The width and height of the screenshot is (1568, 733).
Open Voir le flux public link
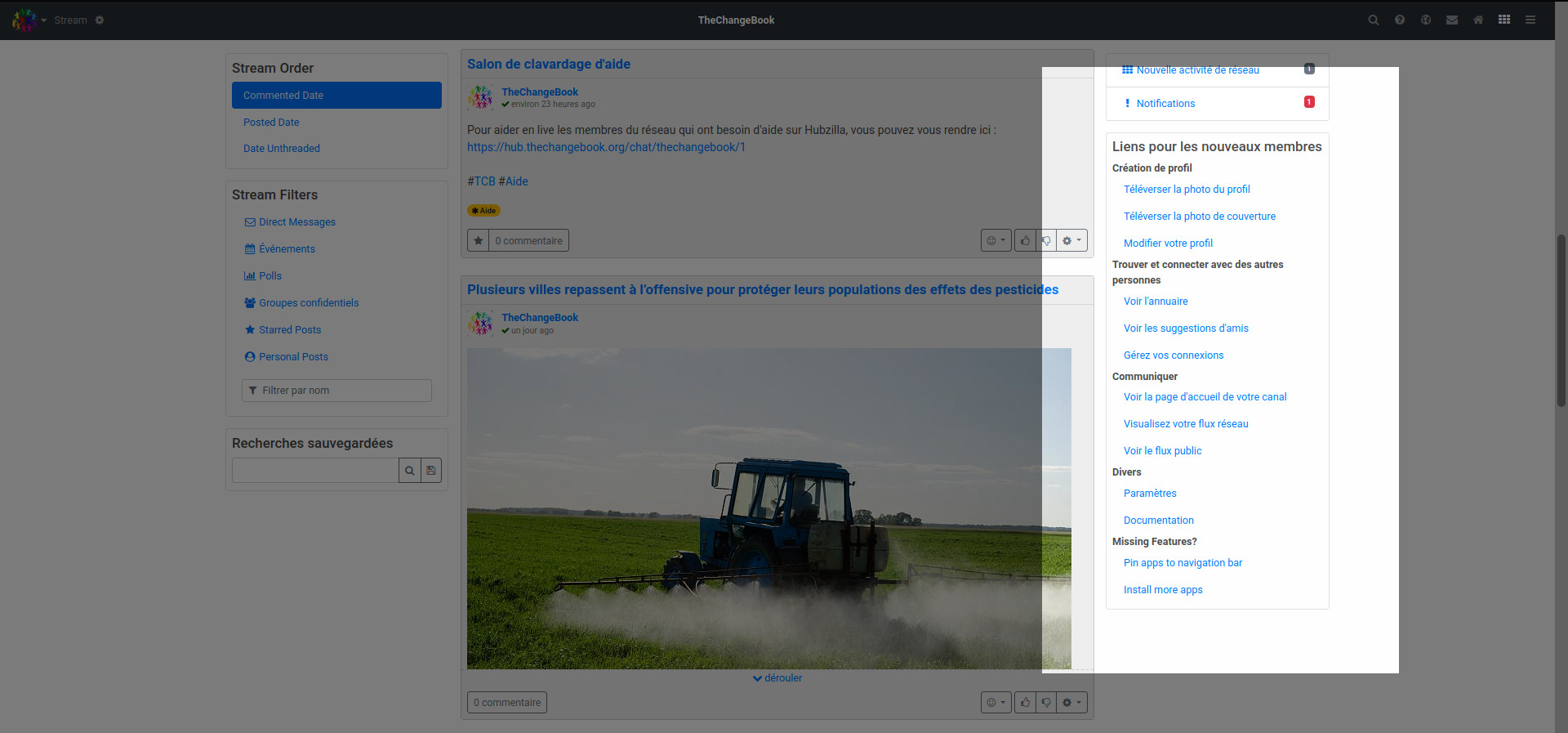pos(1163,451)
